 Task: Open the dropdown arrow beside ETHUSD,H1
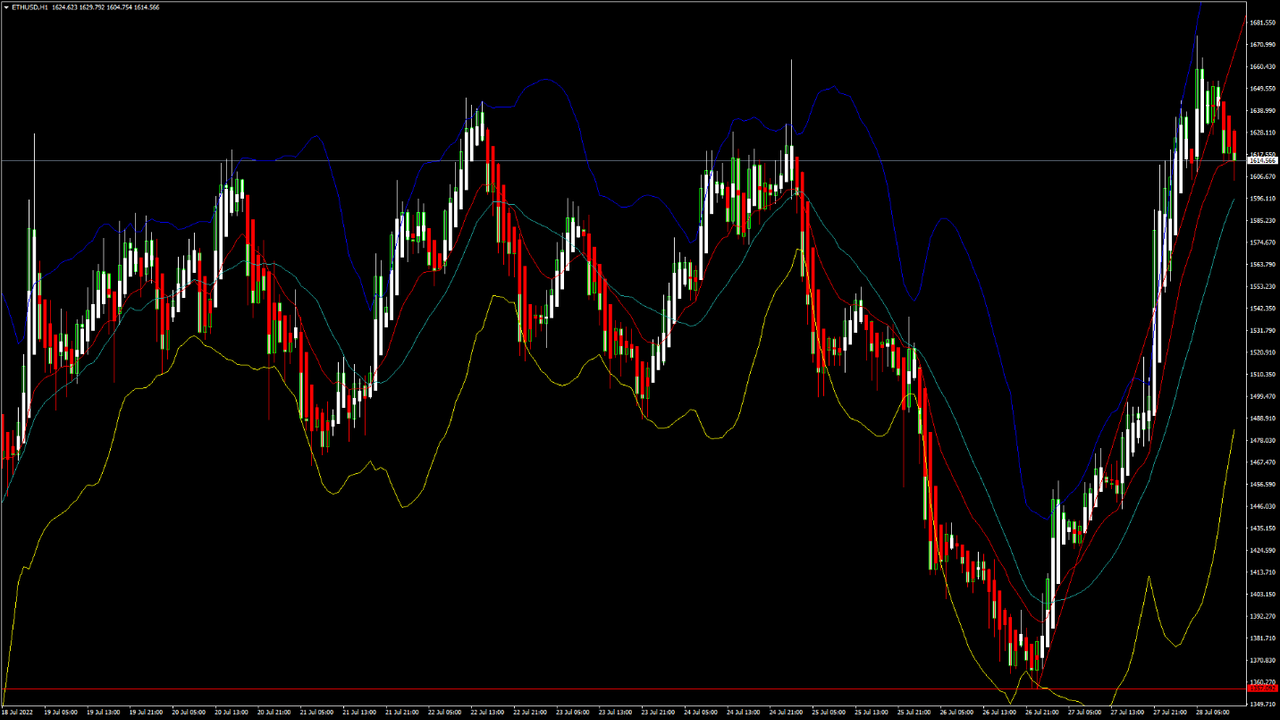[x=5, y=6]
